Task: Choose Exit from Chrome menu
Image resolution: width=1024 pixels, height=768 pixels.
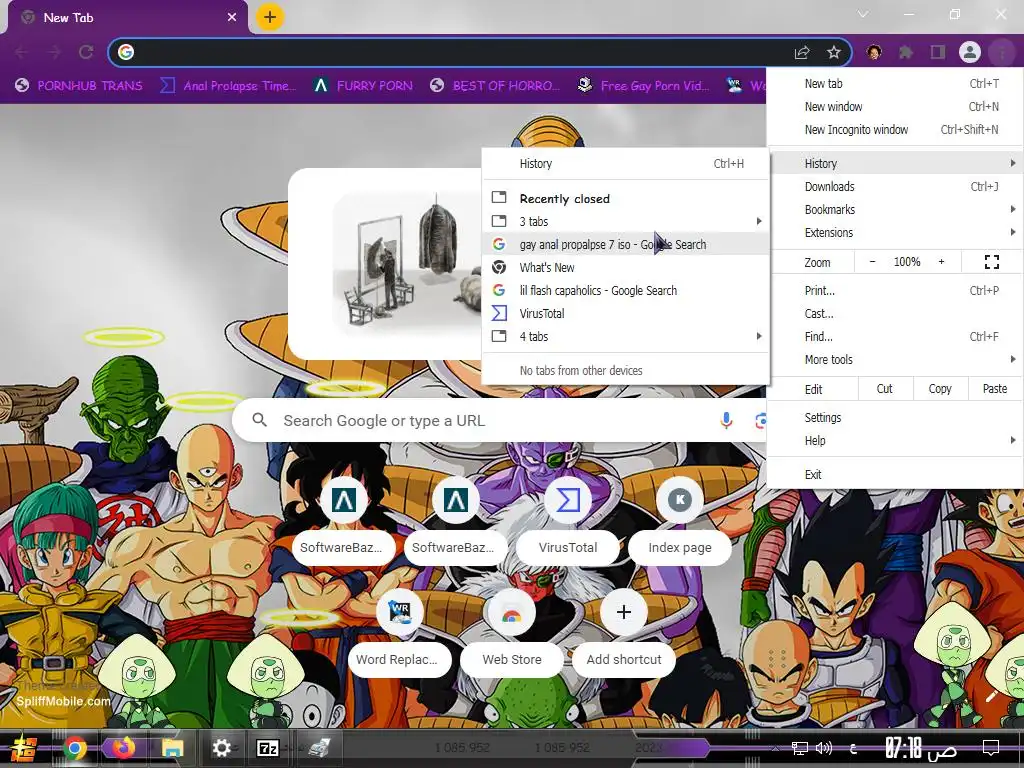Action: pos(895,475)
